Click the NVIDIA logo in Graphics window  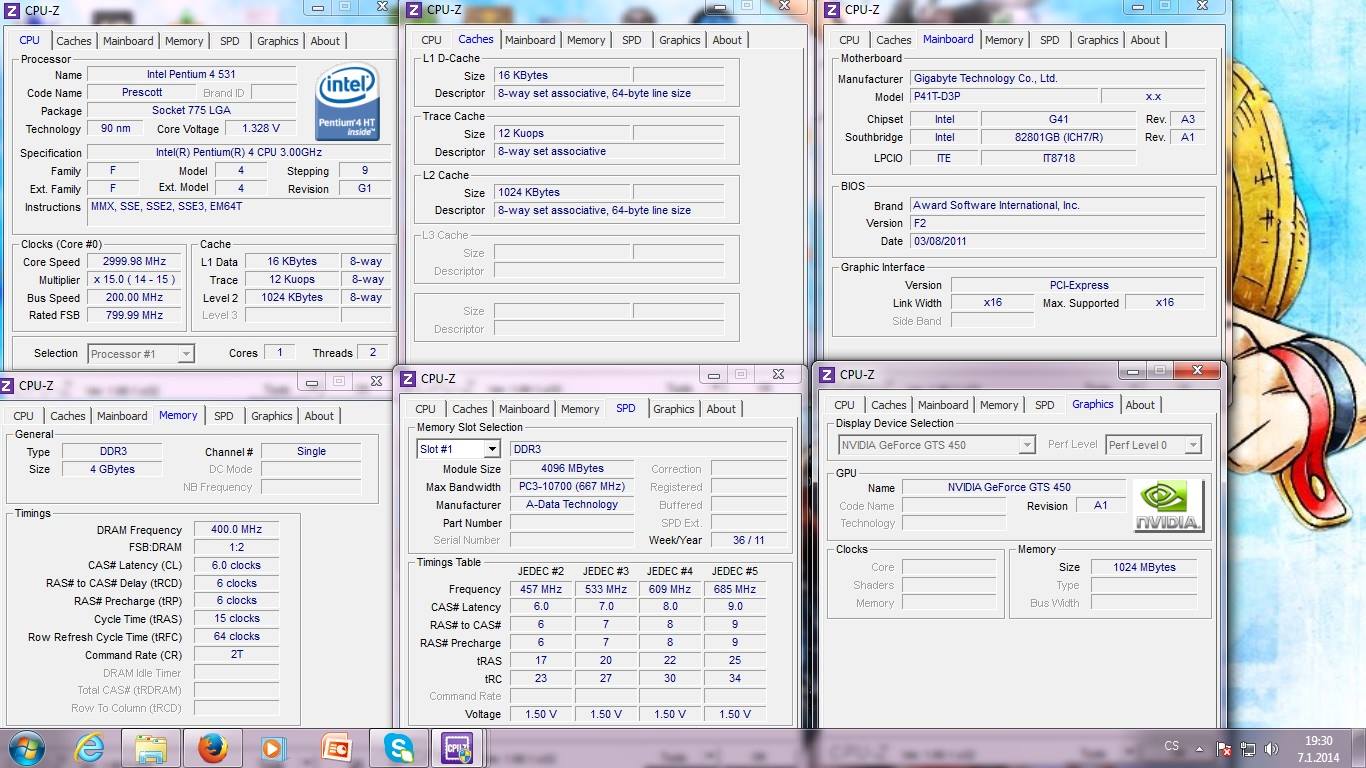click(x=1168, y=506)
